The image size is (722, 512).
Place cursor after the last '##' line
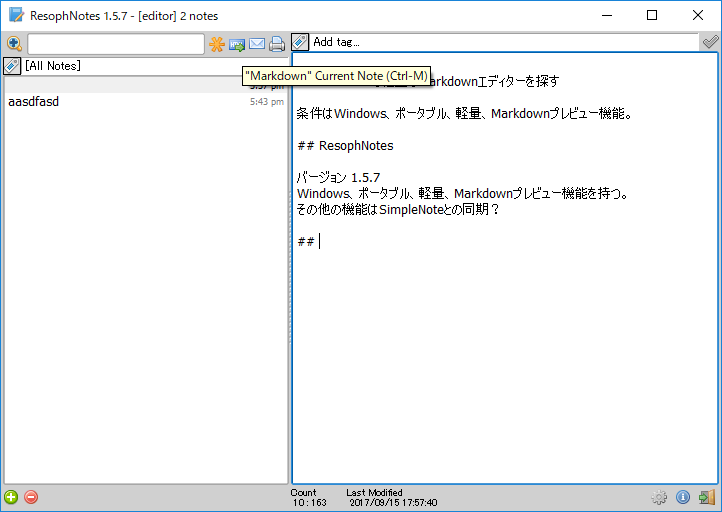[319, 241]
